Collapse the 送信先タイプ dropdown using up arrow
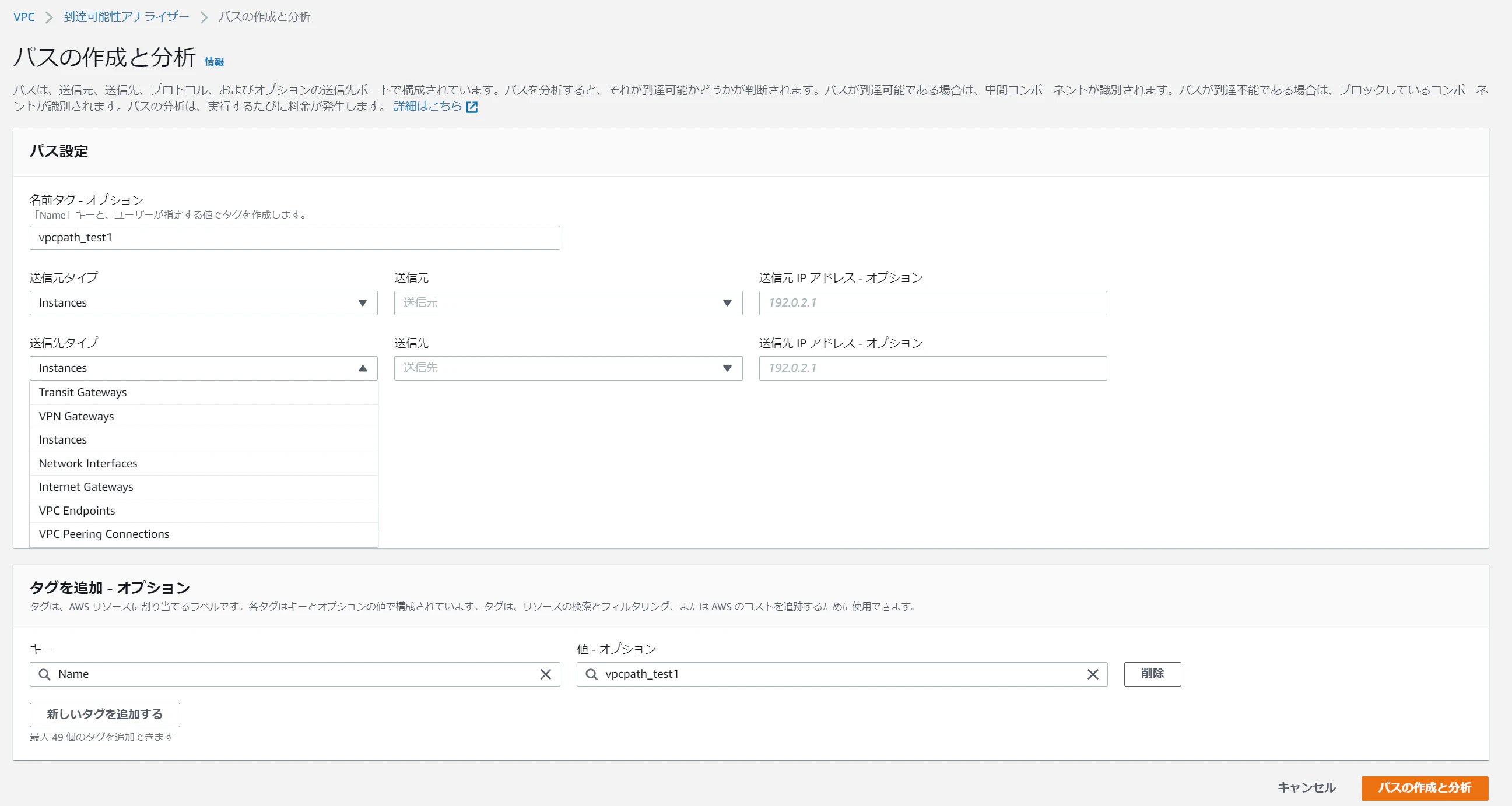The image size is (1512, 806). coord(363,368)
